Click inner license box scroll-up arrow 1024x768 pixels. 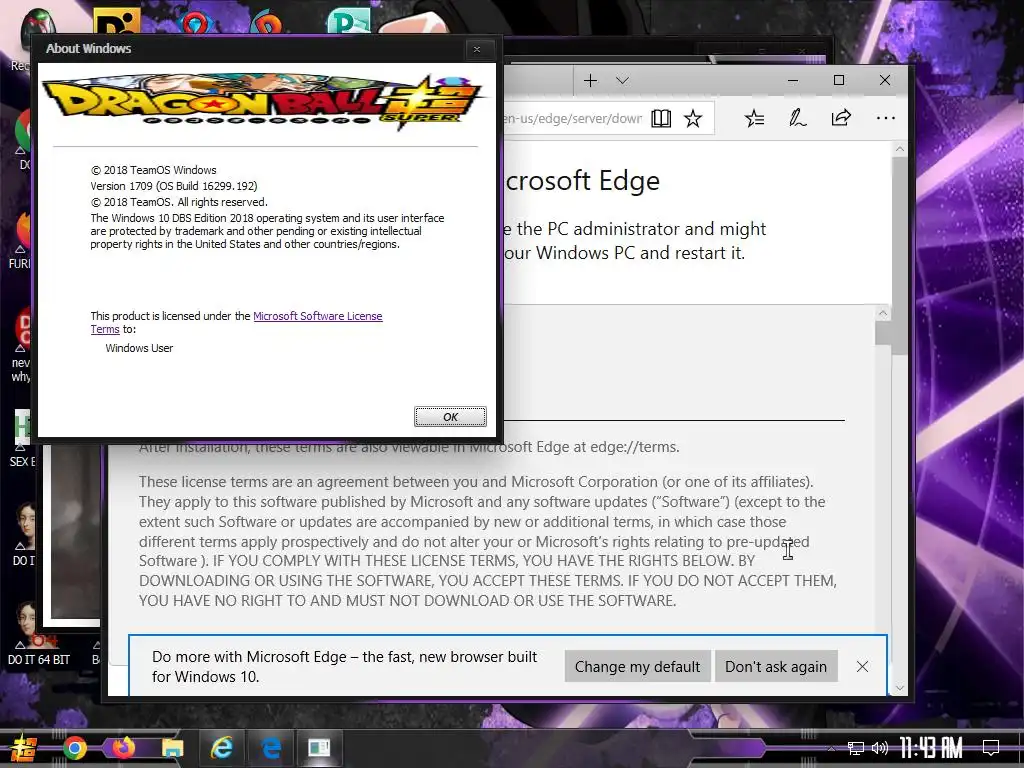coord(883,313)
